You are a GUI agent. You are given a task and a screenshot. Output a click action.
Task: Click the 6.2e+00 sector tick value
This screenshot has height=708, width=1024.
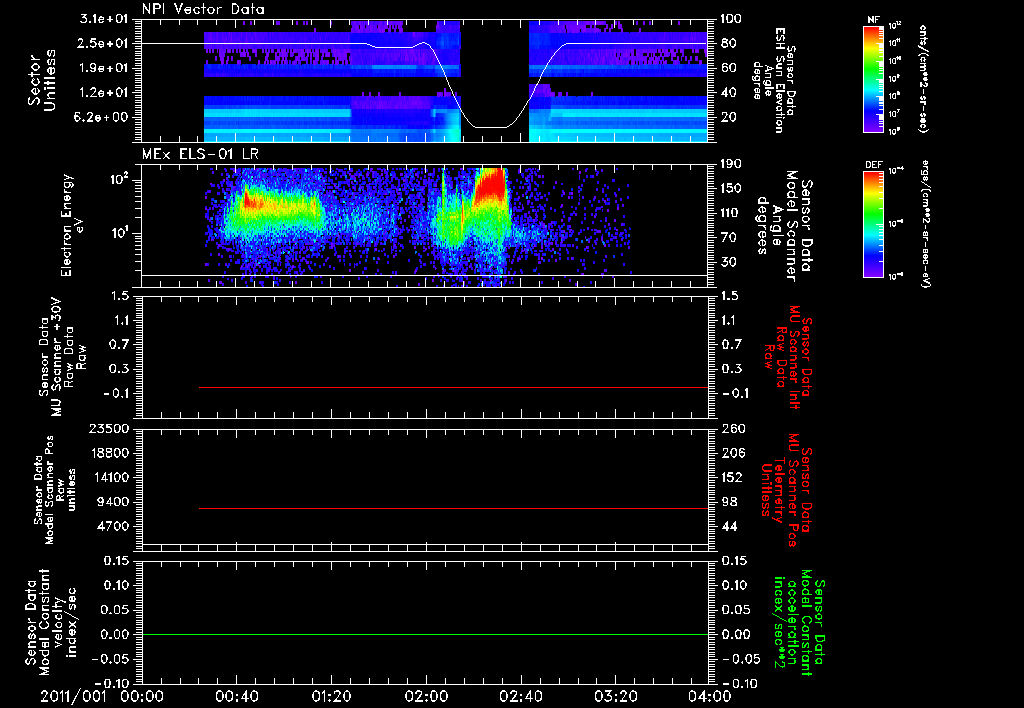[103, 118]
